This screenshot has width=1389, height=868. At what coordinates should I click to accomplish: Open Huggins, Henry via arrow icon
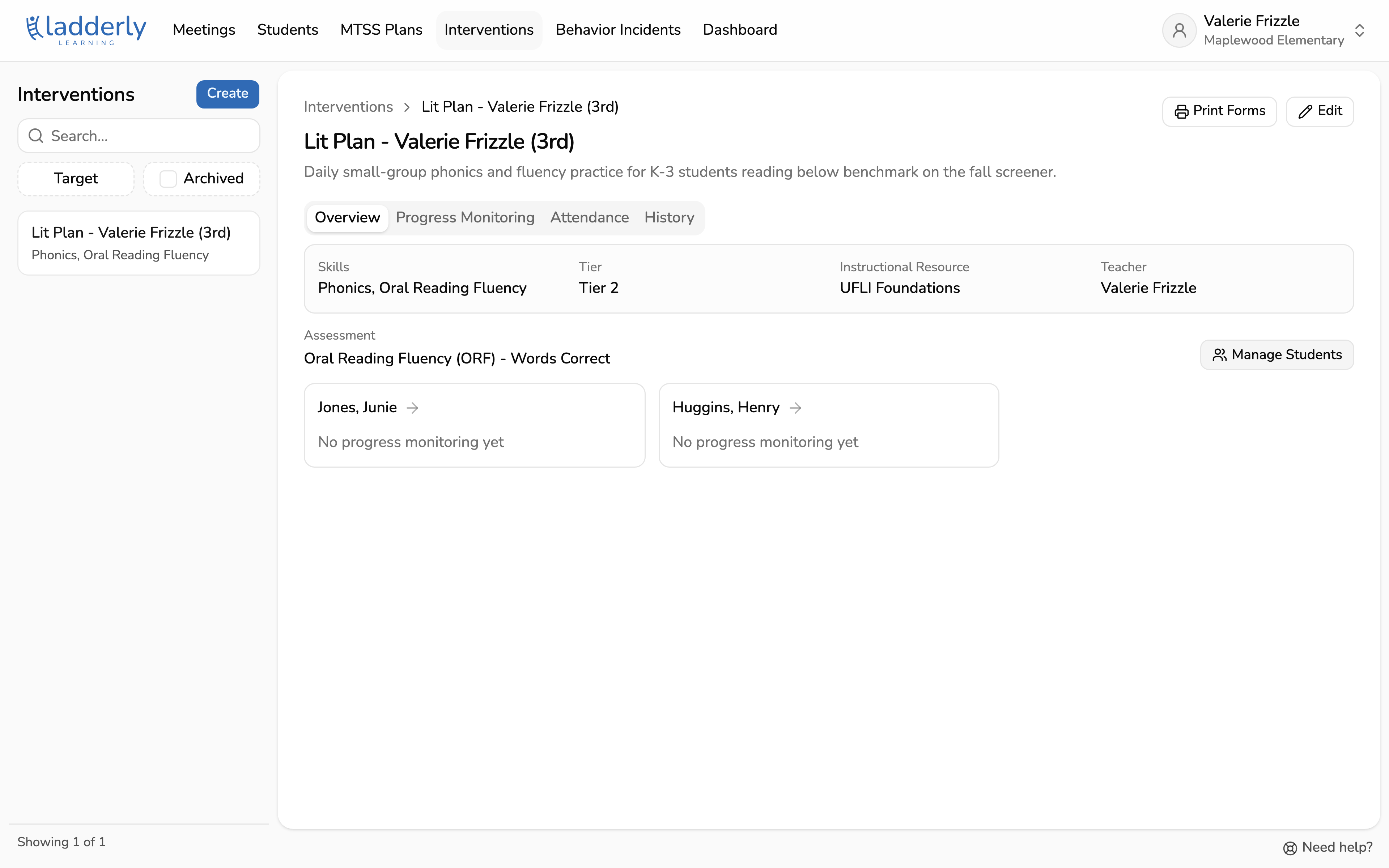point(795,408)
